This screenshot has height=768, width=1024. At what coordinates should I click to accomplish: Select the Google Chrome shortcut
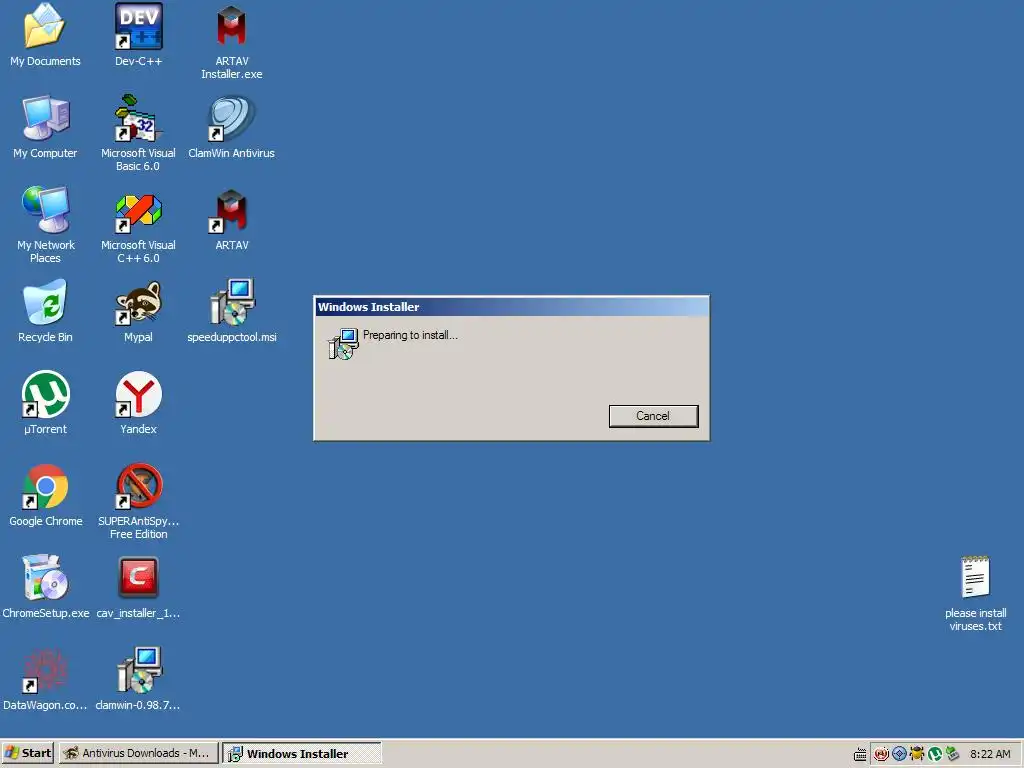[x=45, y=487]
